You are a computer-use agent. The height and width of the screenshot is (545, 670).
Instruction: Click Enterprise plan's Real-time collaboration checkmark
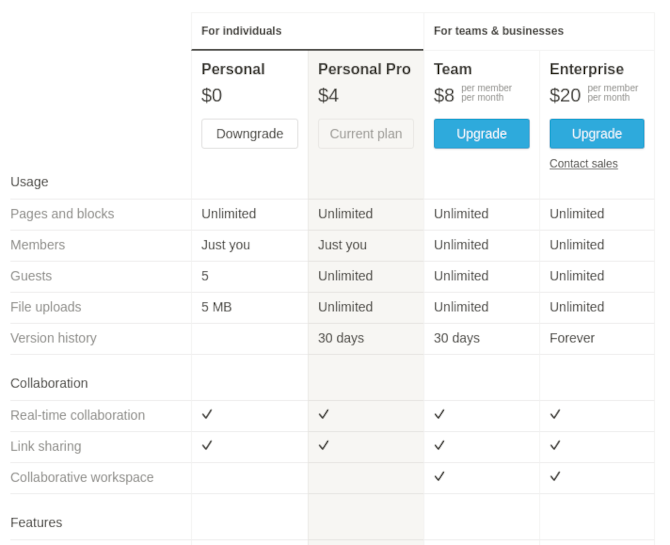pos(555,414)
